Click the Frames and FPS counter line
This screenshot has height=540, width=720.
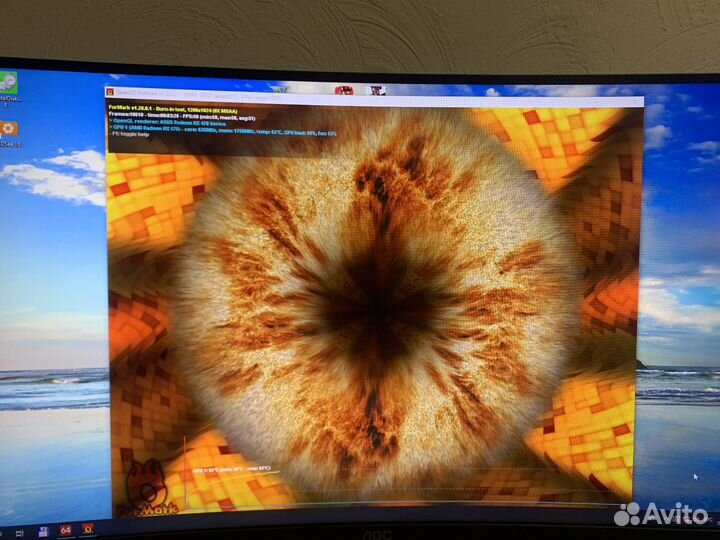point(182,114)
